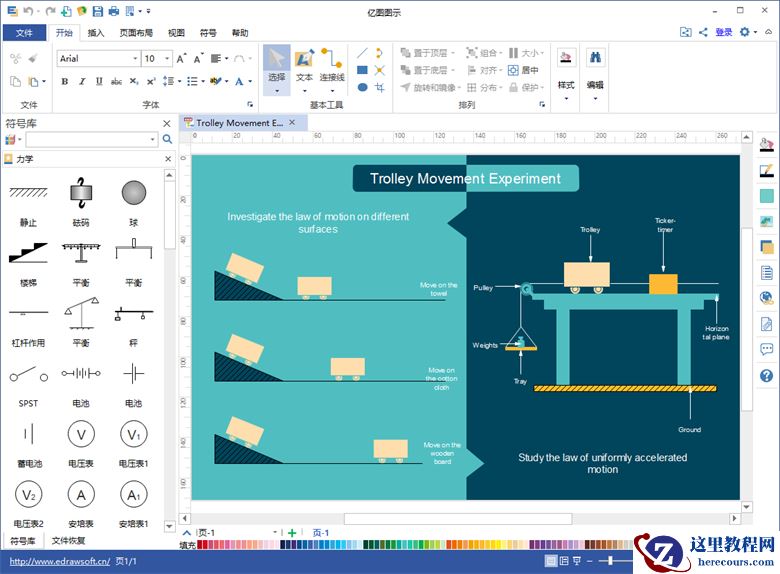Select the 安培表 ammeter A symbol
780x574 pixels.
pos(81,503)
